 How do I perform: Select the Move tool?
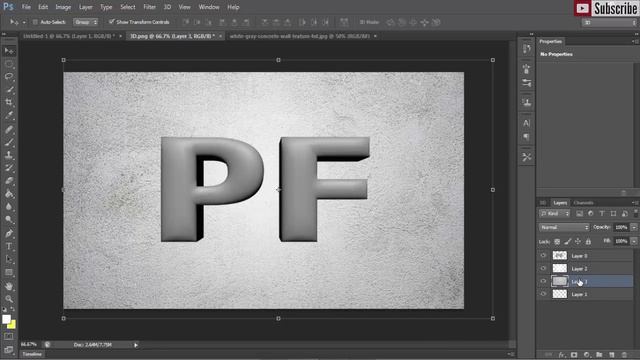[x=9, y=51]
